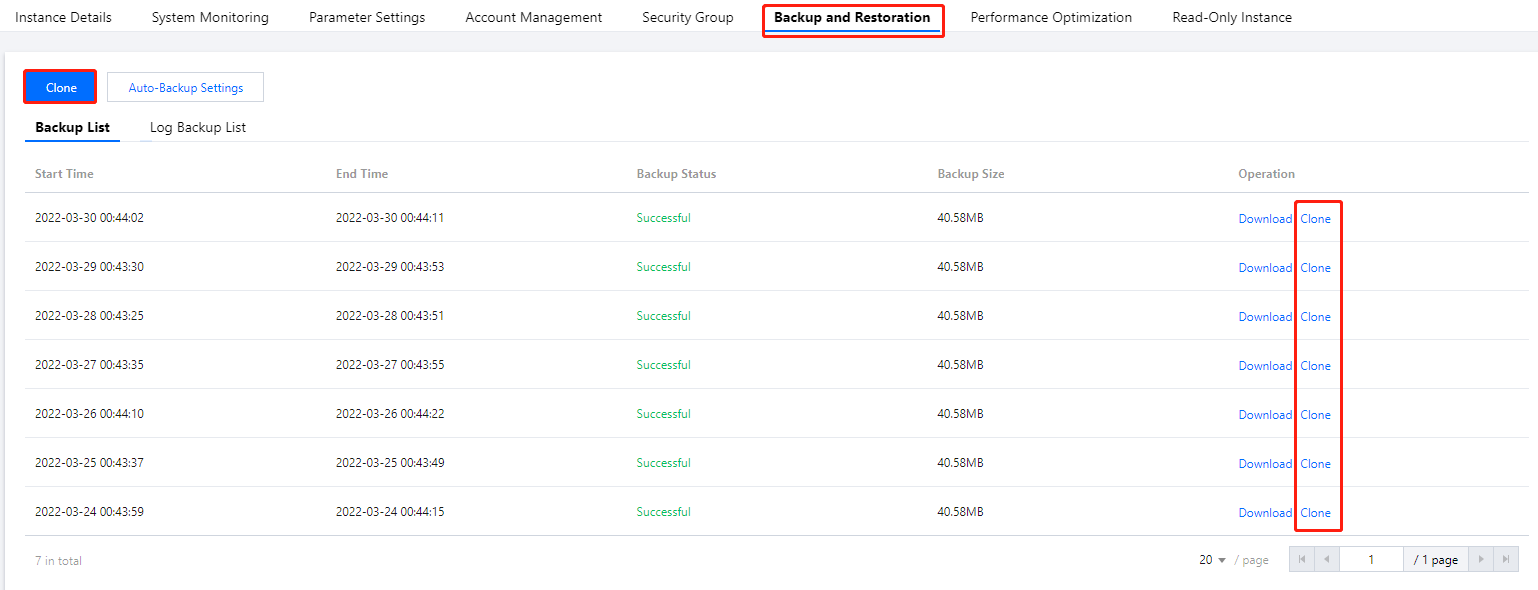Open the 20 per page dropdown
The width and height of the screenshot is (1538, 590).
(x=1212, y=560)
